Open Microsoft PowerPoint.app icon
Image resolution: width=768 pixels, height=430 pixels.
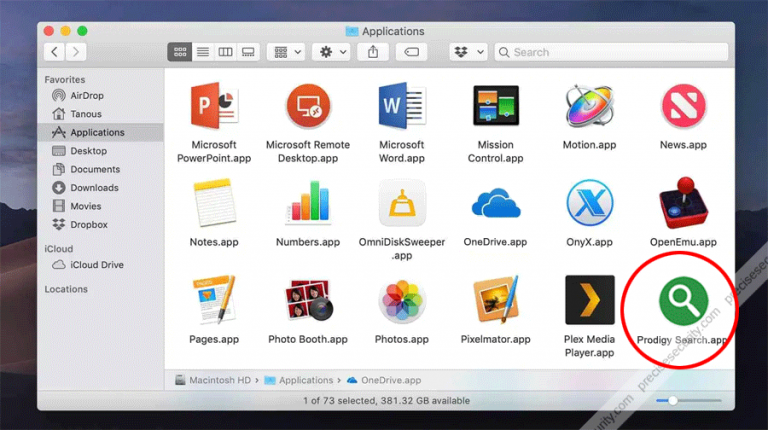point(214,106)
